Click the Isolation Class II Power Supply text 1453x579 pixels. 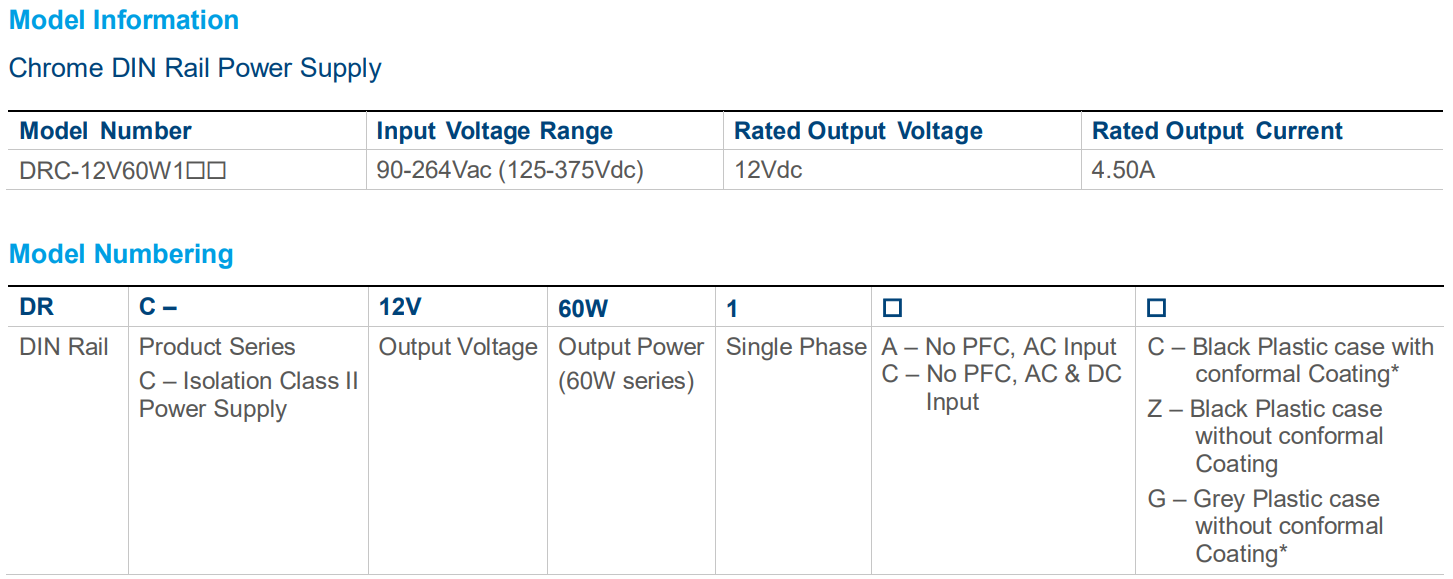[248, 395]
